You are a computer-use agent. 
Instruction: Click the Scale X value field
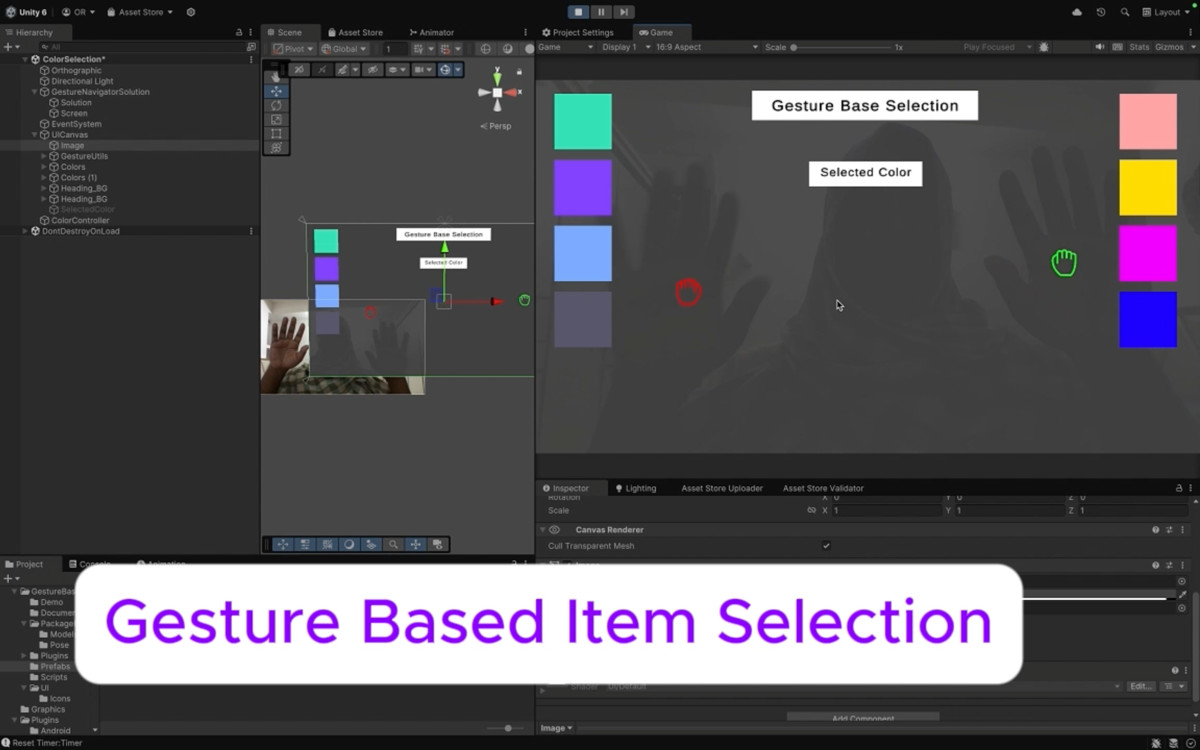(885, 510)
